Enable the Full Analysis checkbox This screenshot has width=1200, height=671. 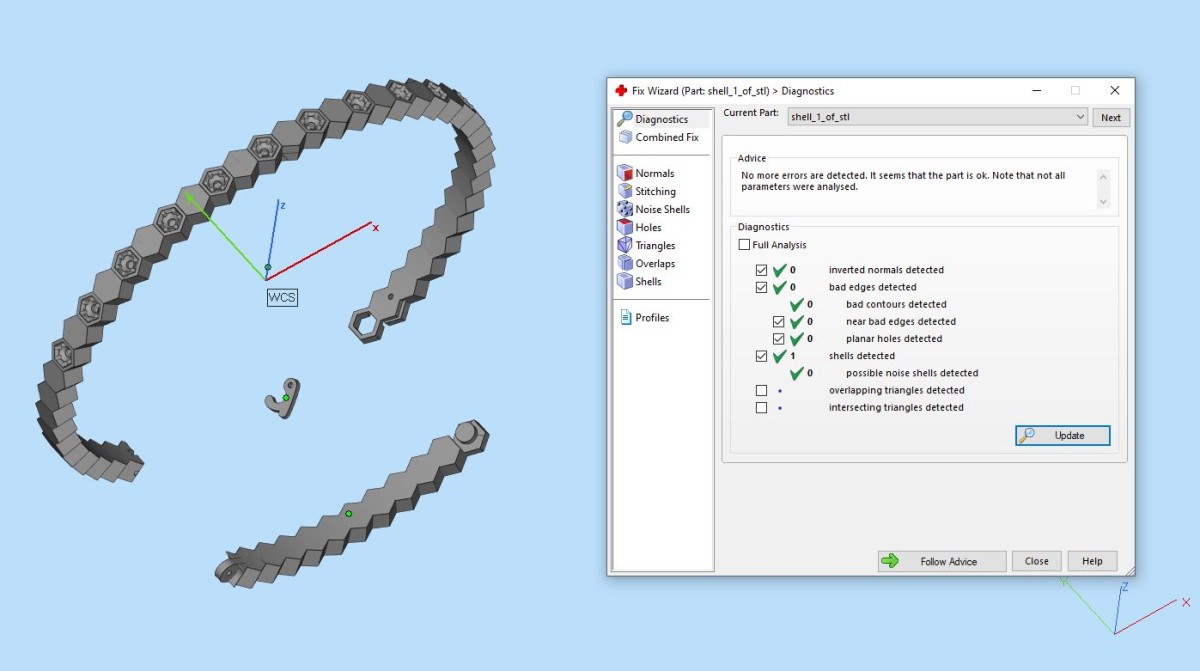click(744, 245)
